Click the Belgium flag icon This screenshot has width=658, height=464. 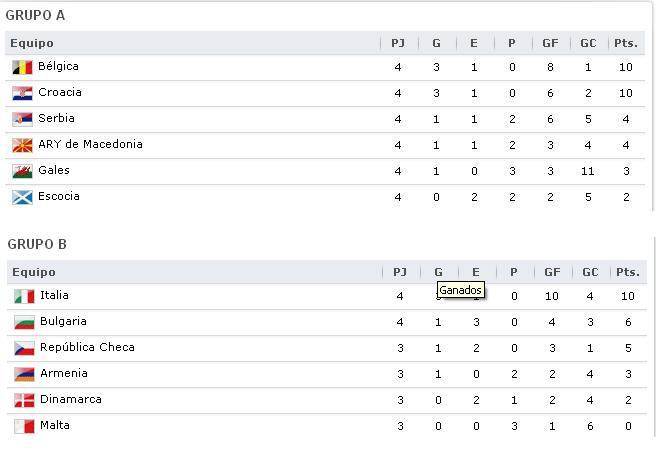22,67
